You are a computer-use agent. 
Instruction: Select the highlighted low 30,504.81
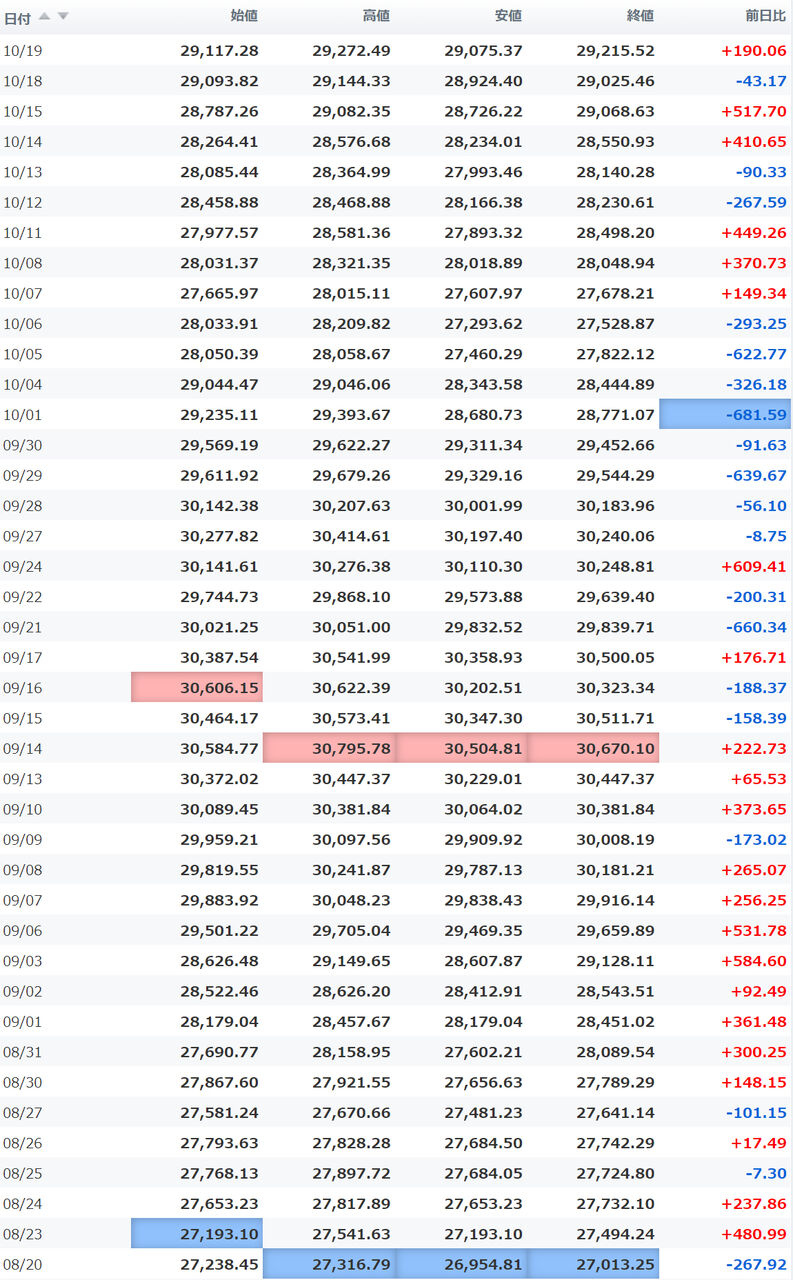(461, 748)
